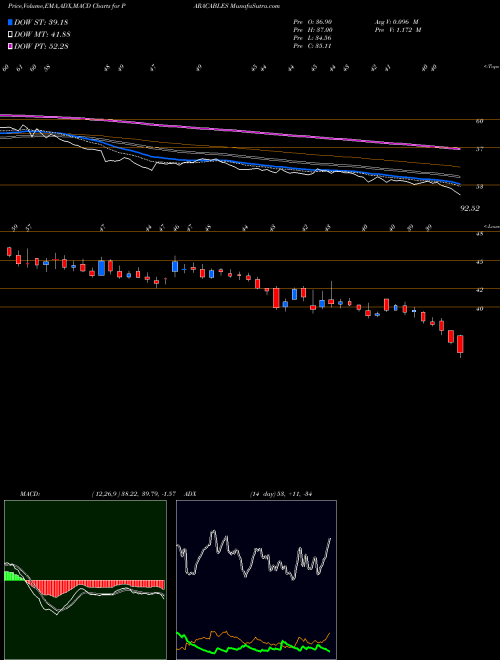Viewport: 500px width, 660px height.
Task: Click the 42 candlestick axis label
Action: click(479, 290)
